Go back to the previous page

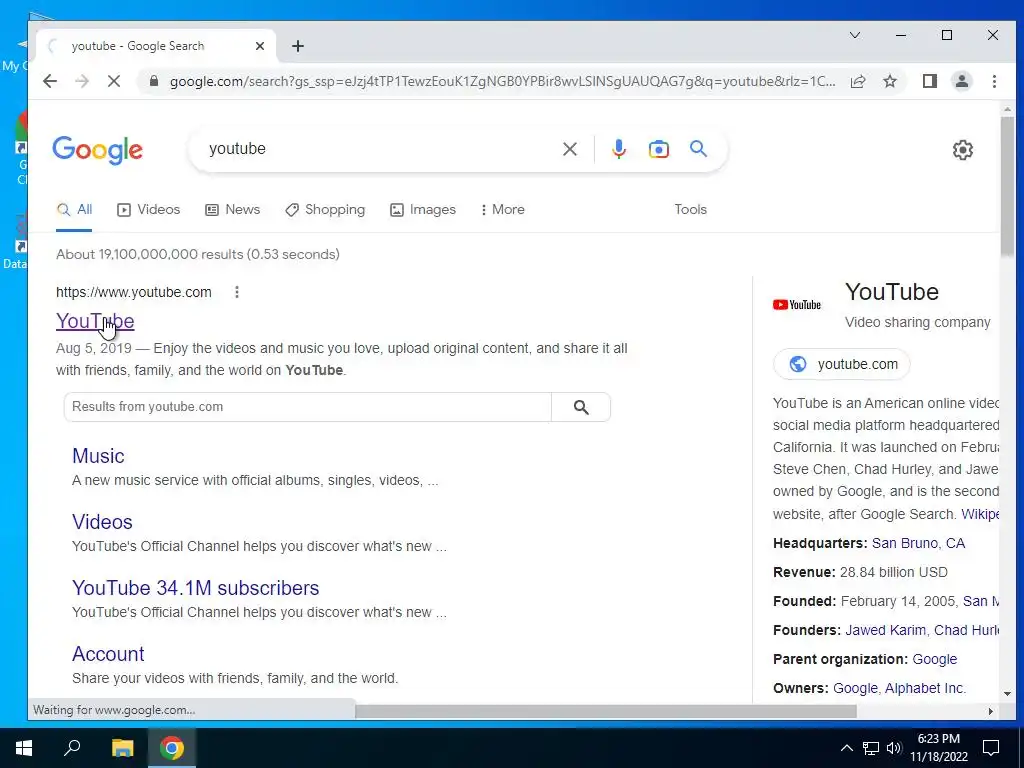50,81
